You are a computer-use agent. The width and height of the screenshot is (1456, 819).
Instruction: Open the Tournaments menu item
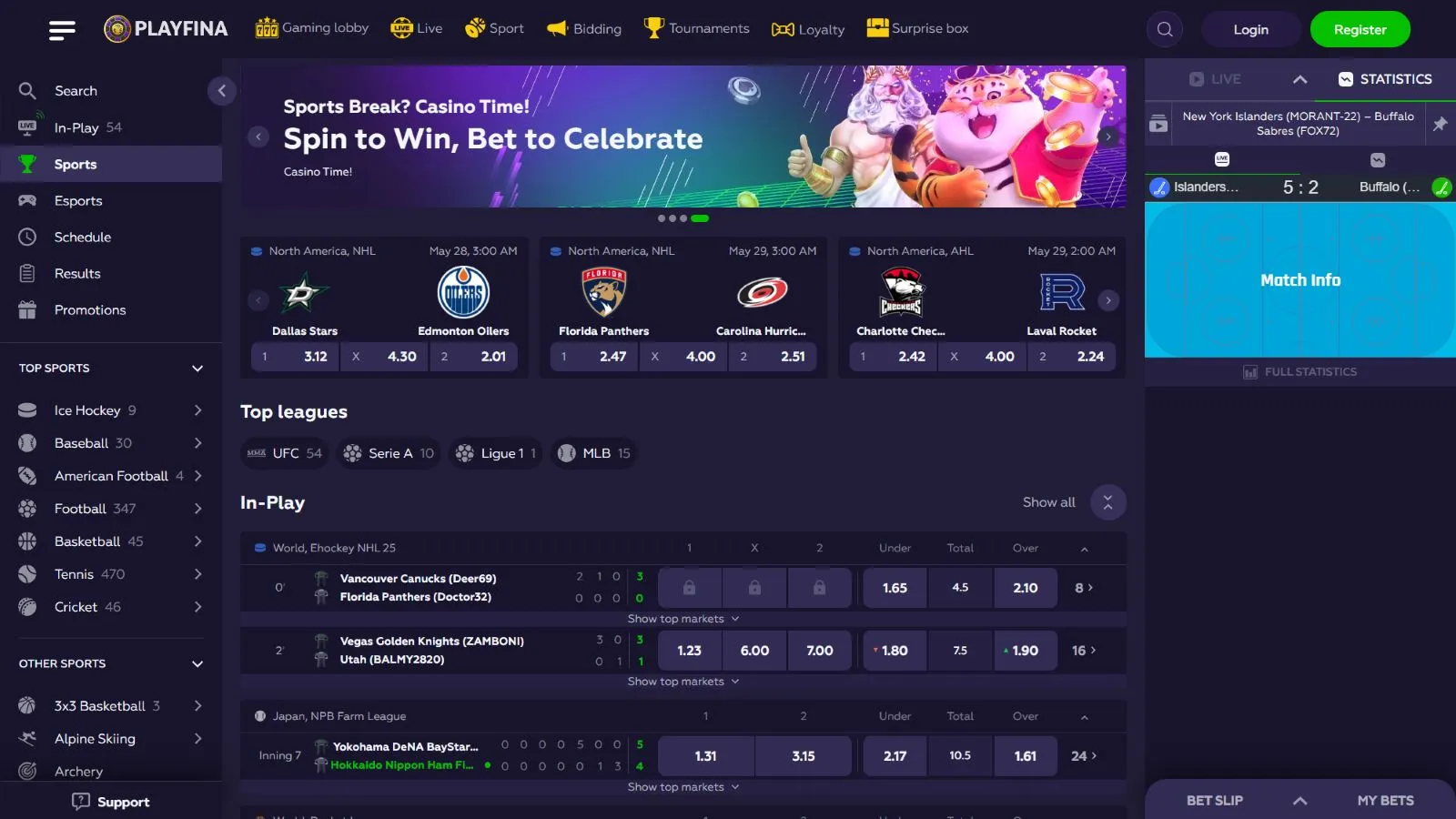[x=697, y=28]
